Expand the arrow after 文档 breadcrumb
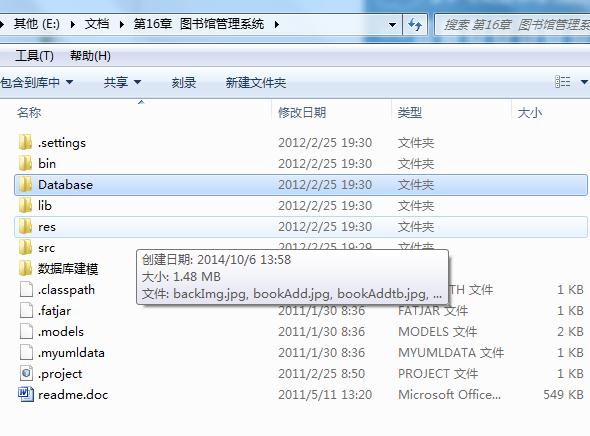The width and height of the screenshot is (590, 436). click(x=122, y=24)
